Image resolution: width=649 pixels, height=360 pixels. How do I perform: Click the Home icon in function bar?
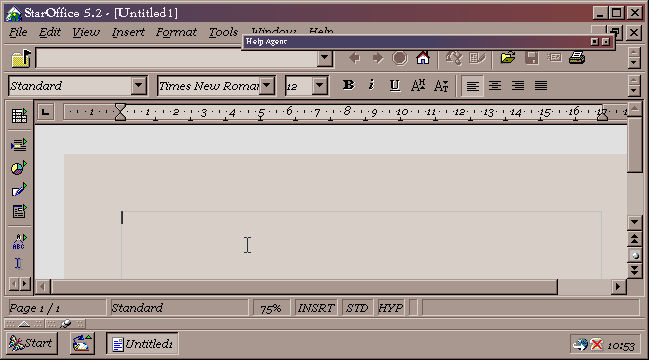click(423, 58)
